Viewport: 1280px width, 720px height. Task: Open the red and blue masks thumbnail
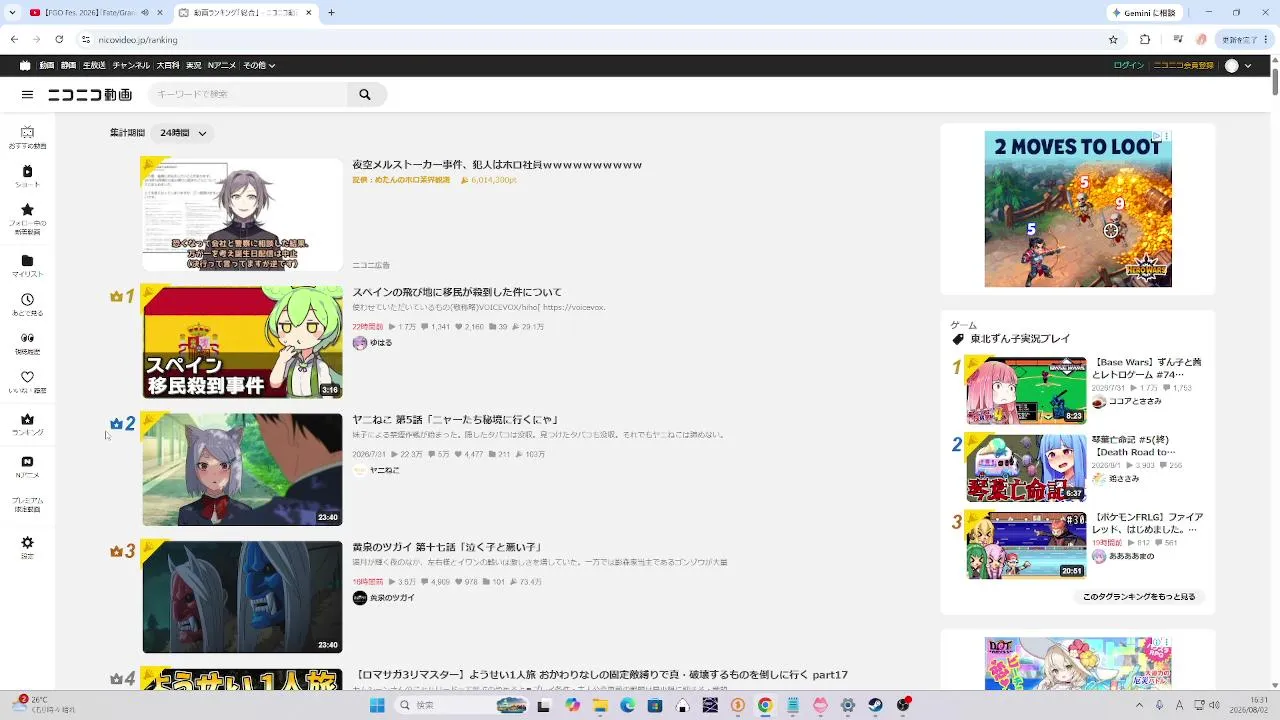(x=242, y=597)
